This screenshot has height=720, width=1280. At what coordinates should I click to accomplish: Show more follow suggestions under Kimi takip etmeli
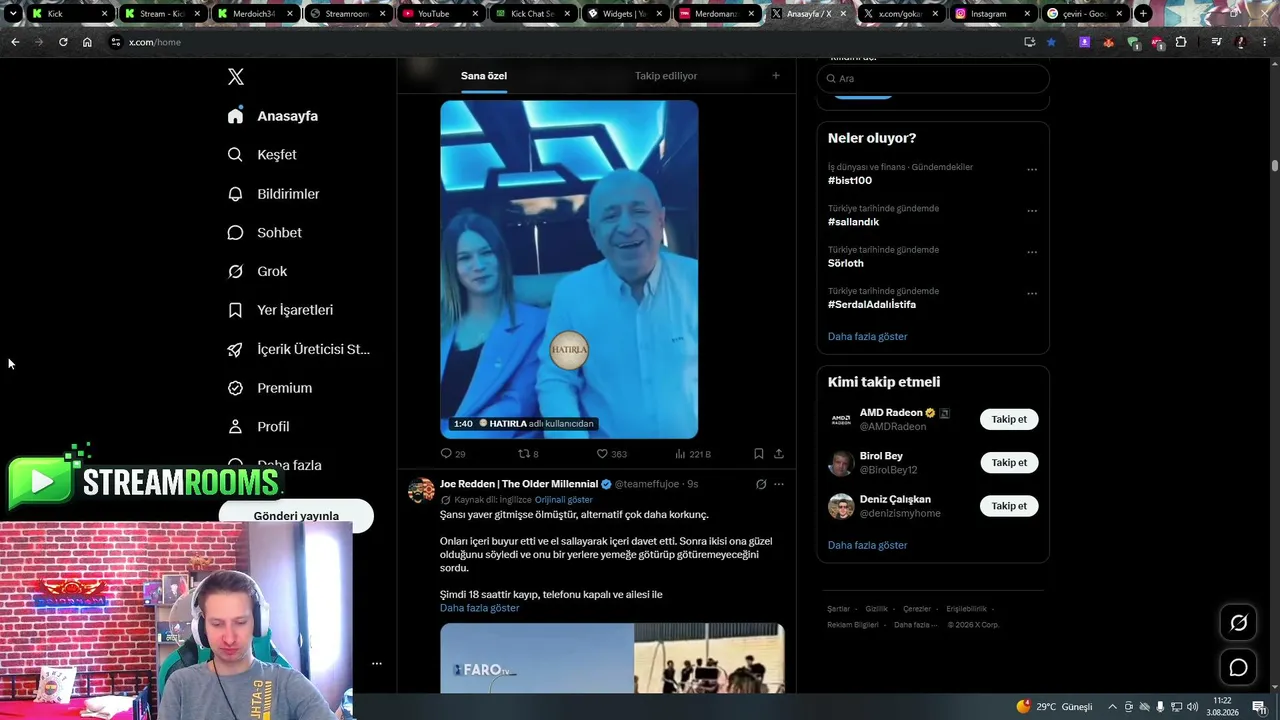coord(868,546)
